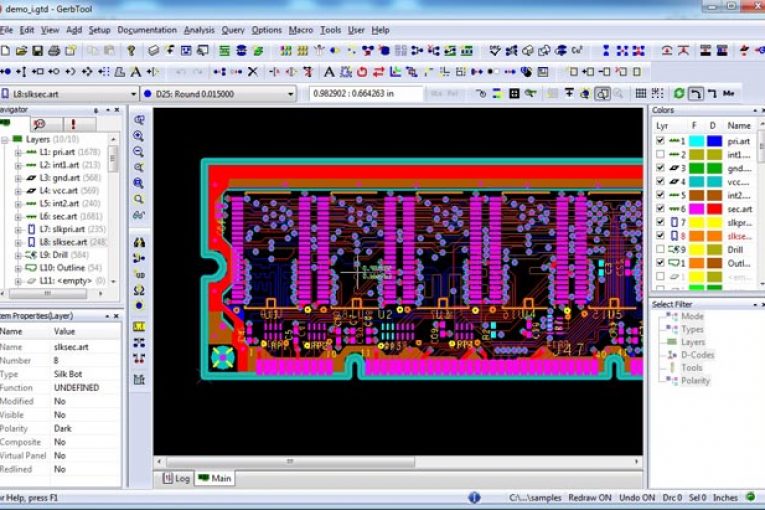
Task: Switch to the Main tab
Action: pos(215,478)
